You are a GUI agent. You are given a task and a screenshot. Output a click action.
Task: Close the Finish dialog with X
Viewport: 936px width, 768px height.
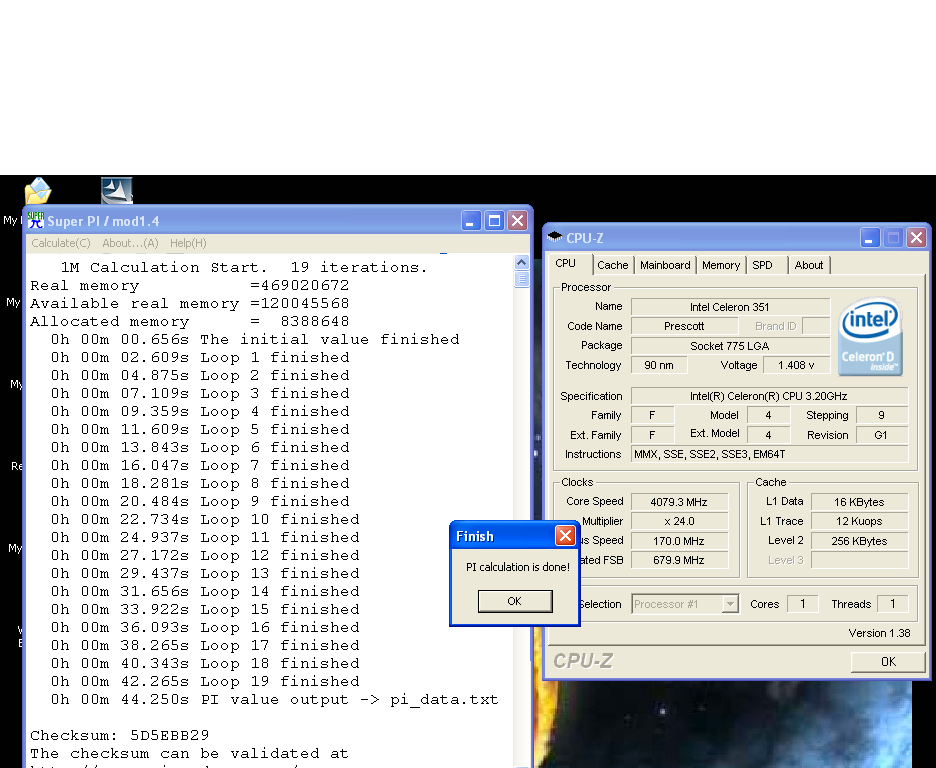tap(565, 535)
